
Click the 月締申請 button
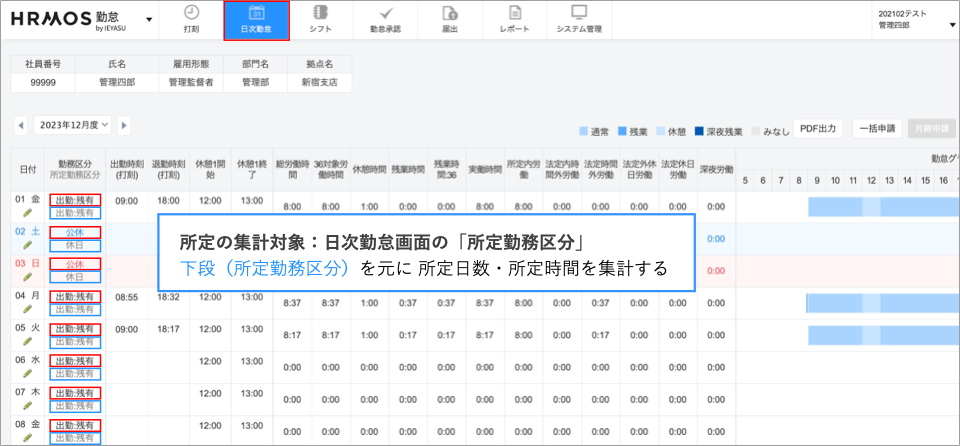pos(930,129)
